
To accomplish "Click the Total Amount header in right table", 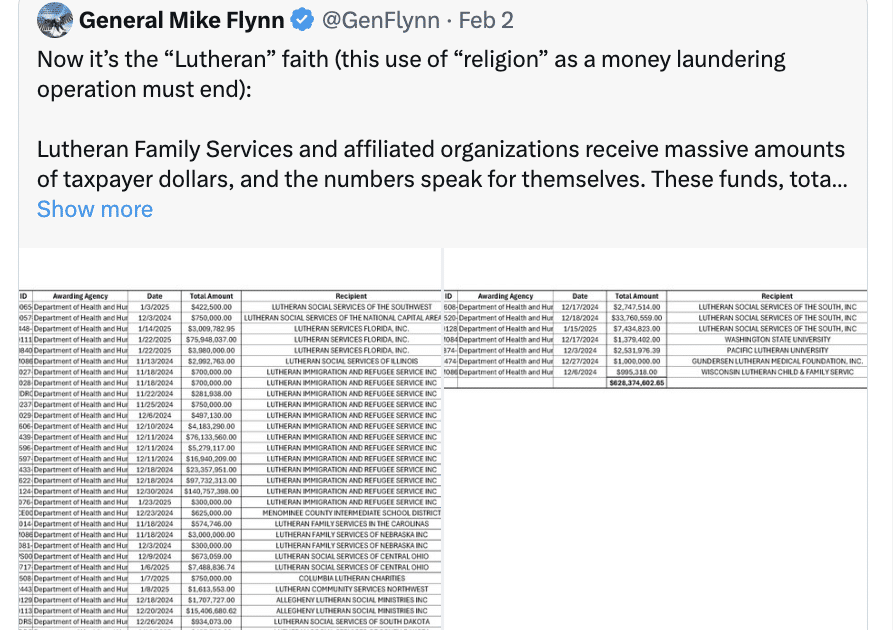I will click(637, 296).
